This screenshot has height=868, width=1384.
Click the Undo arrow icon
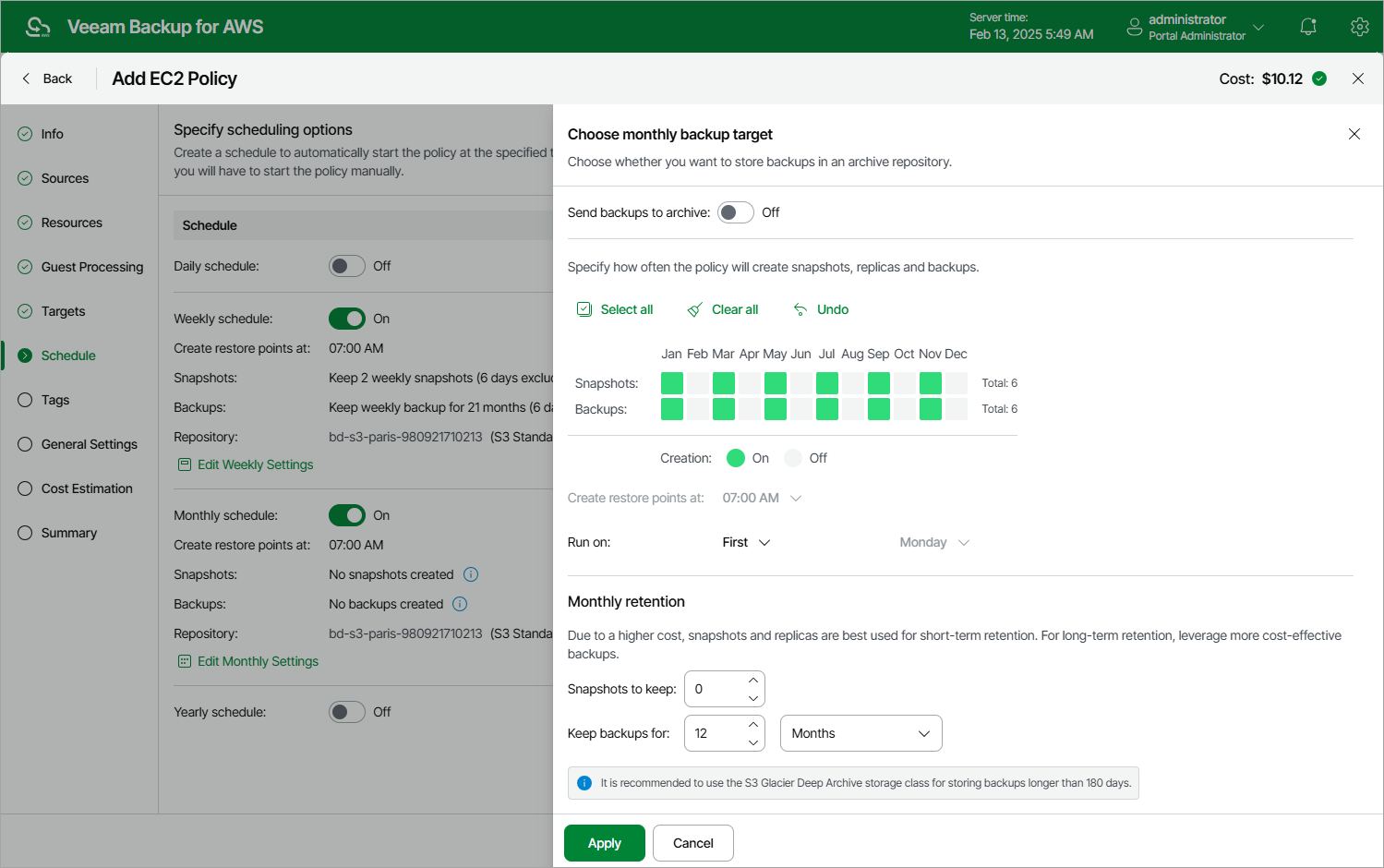click(x=800, y=309)
